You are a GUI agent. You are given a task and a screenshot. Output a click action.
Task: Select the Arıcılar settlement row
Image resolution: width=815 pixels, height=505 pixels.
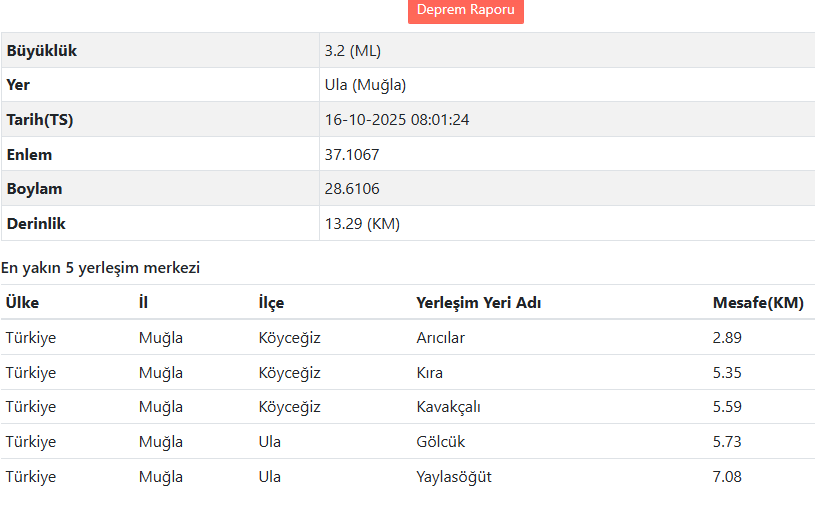point(408,338)
